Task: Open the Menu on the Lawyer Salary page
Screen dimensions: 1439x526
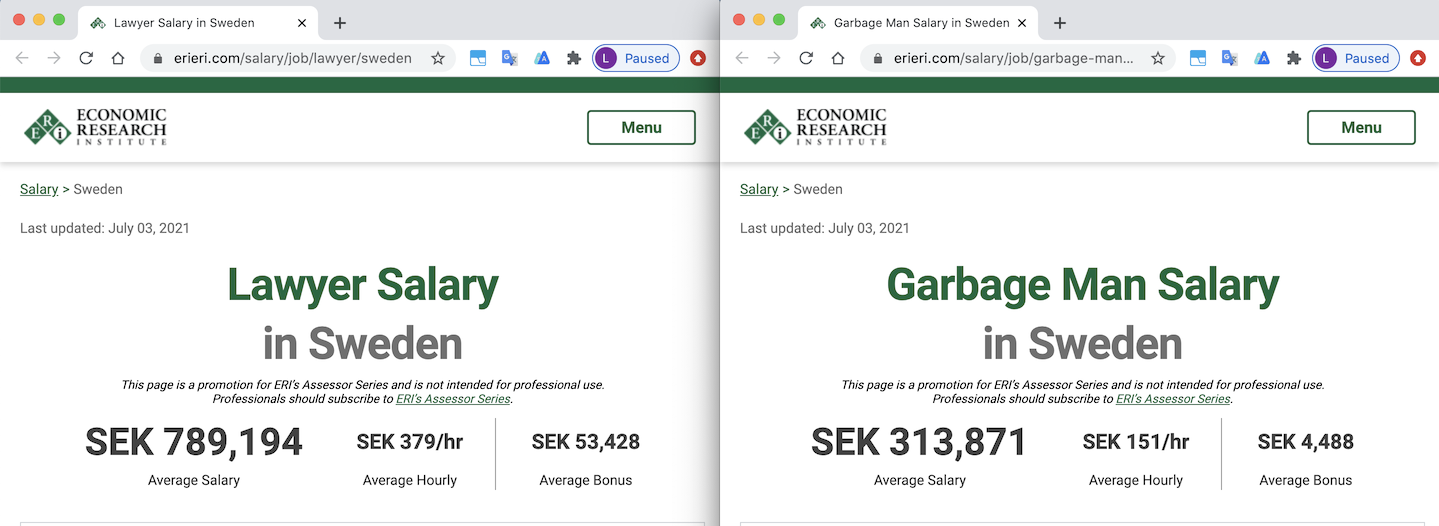Action: tap(641, 127)
